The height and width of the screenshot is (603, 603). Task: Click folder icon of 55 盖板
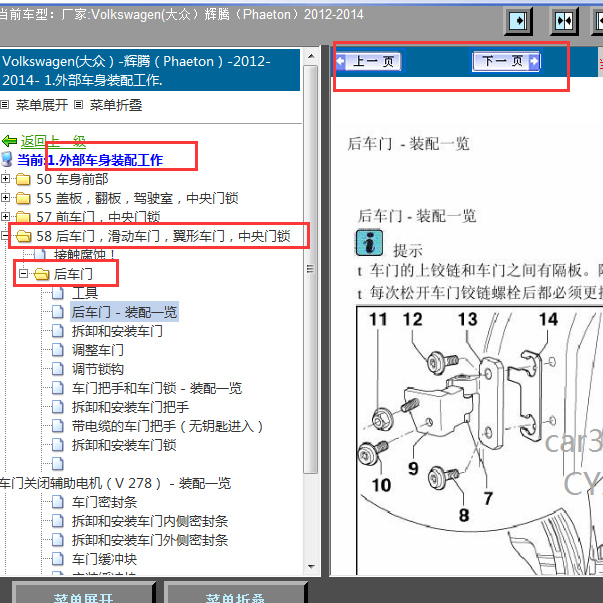click(x=23, y=198)
